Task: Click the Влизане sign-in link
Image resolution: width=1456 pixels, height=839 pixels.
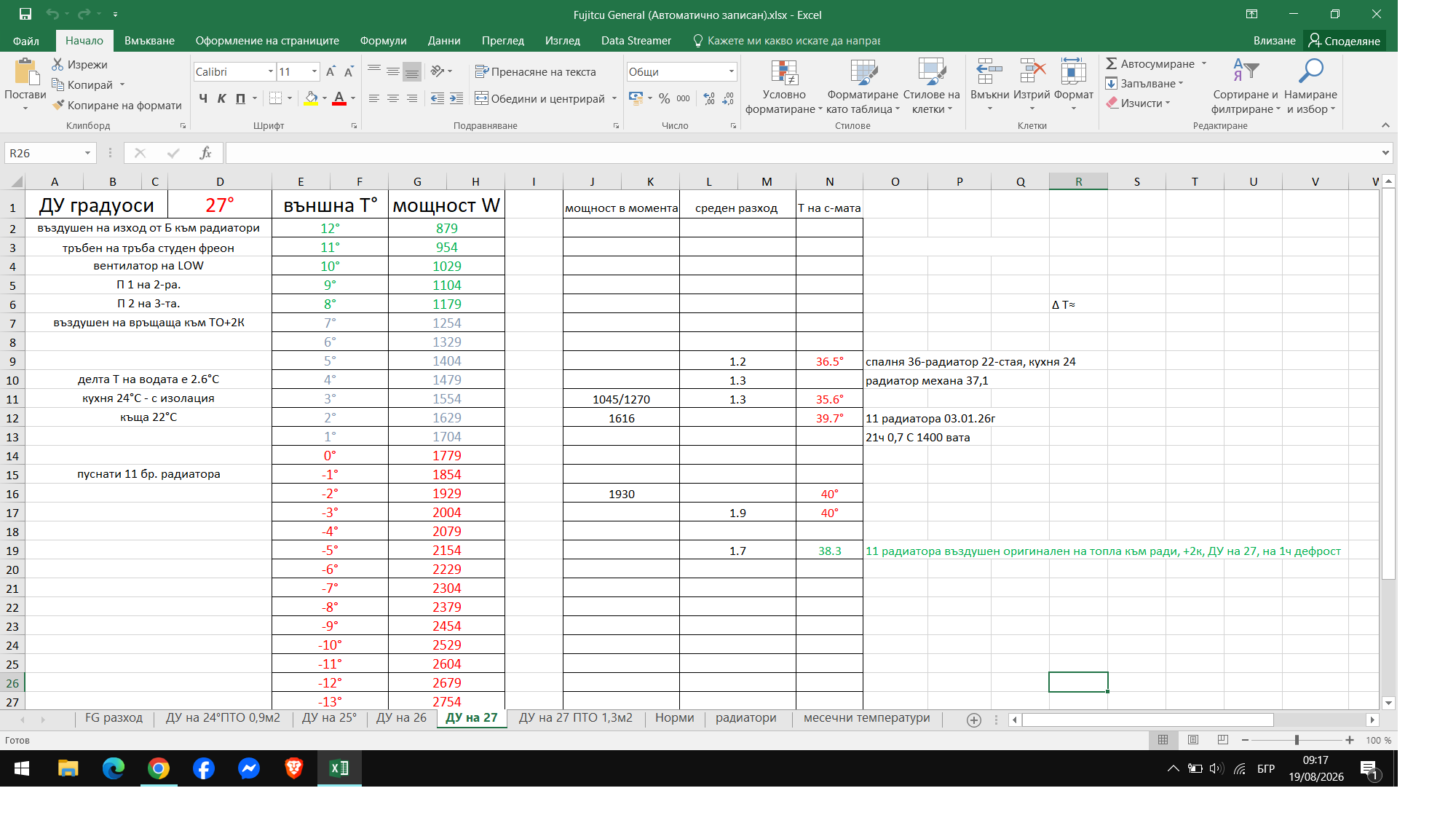Action: 1274,41
